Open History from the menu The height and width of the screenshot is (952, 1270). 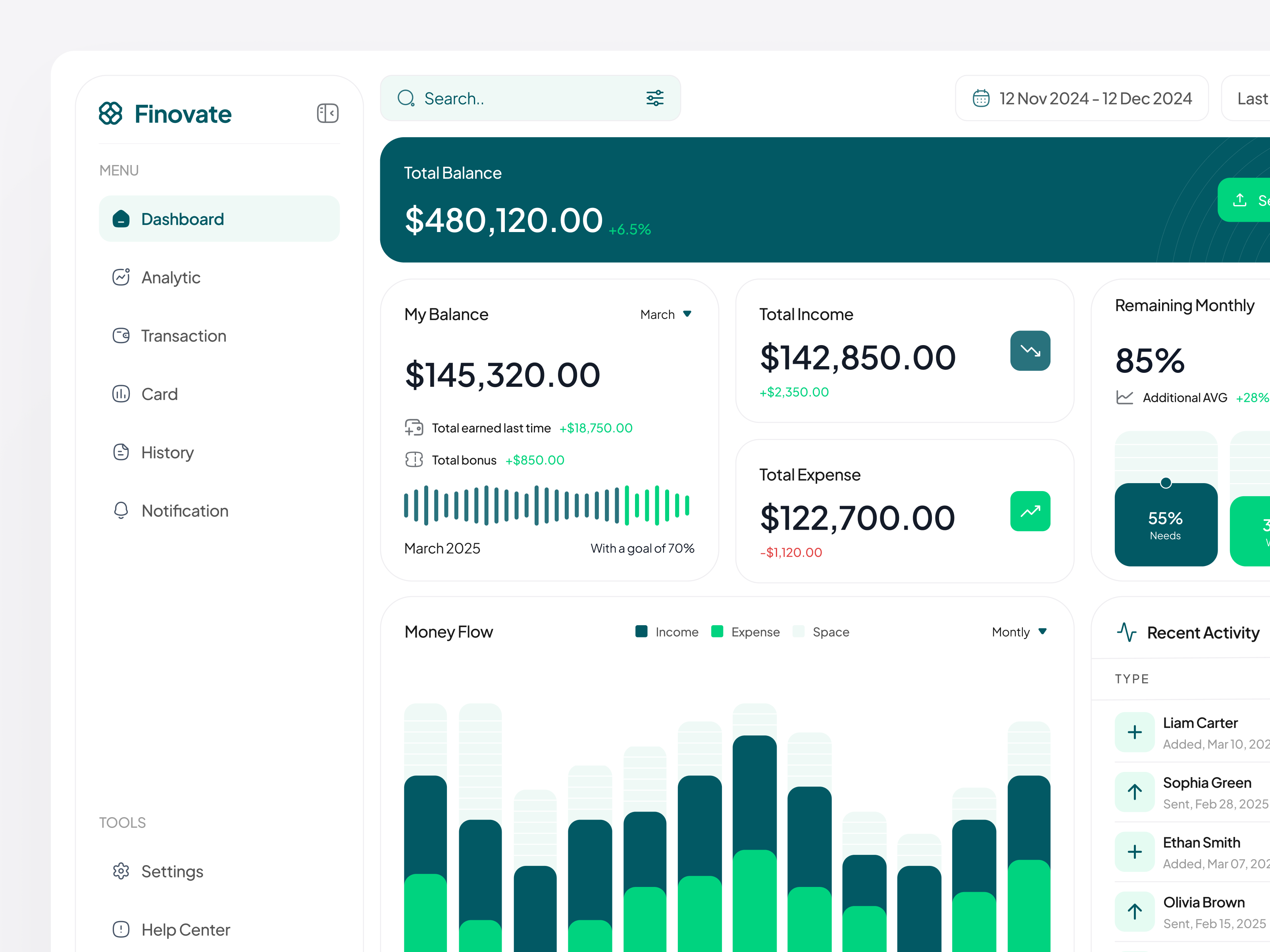point(219,452)
